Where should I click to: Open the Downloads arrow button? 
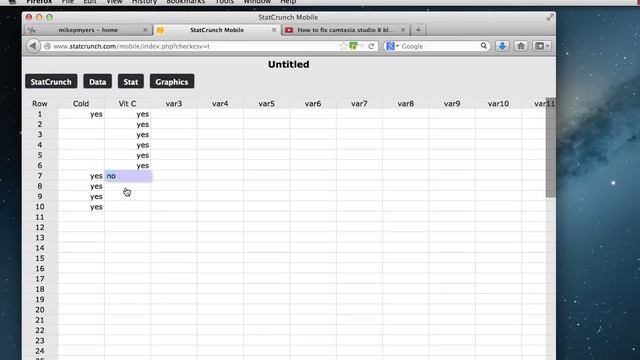point(502,46)
